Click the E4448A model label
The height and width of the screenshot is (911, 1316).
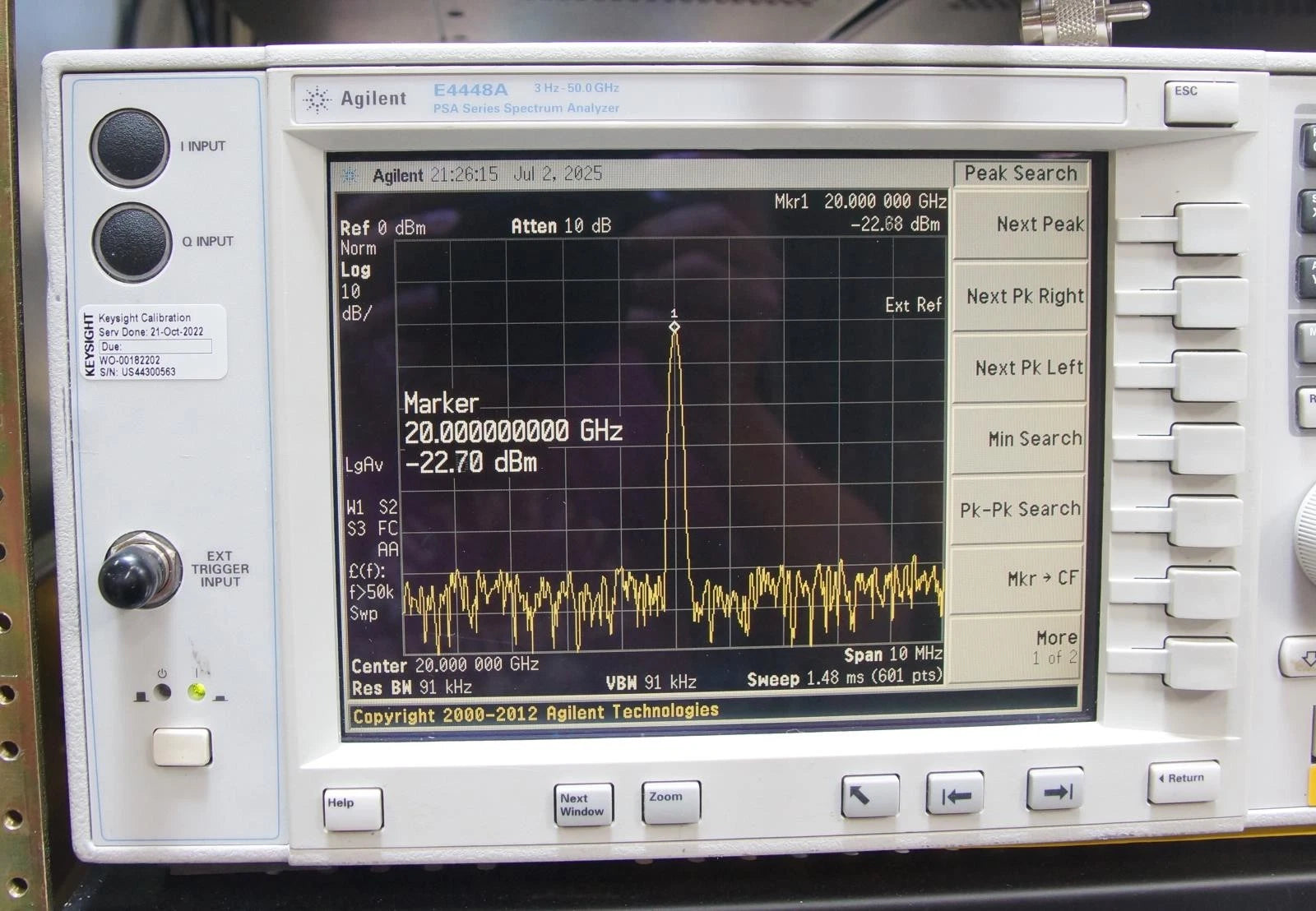tap(470, 90)
